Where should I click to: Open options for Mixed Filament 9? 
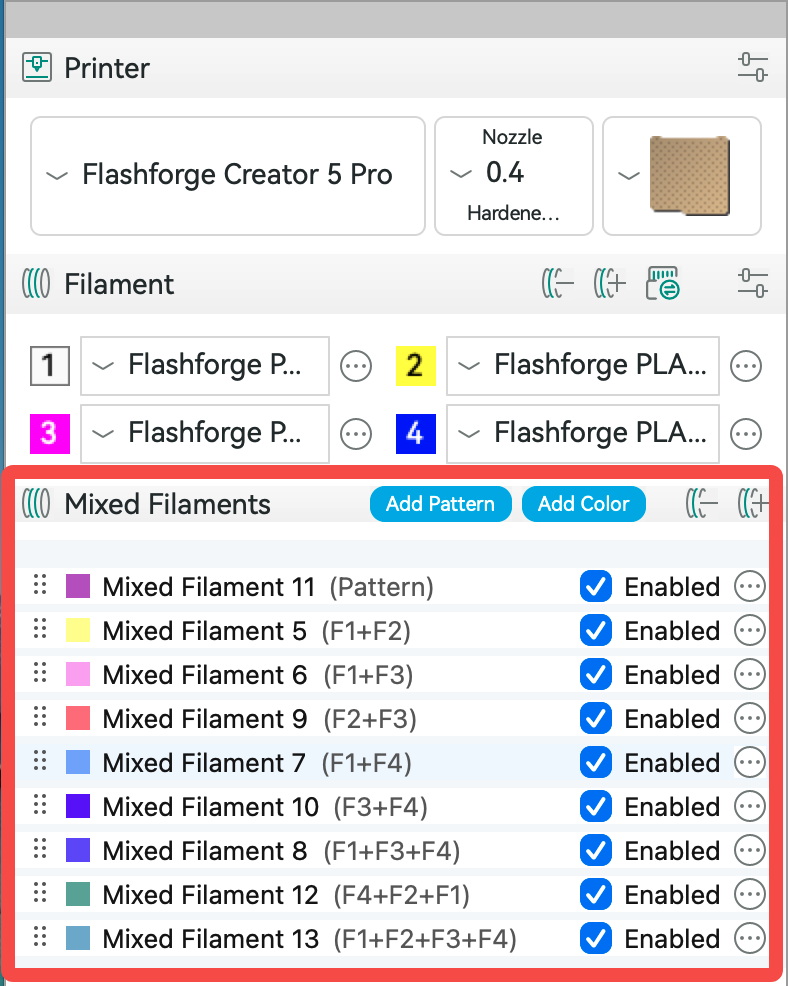(750, 719)
